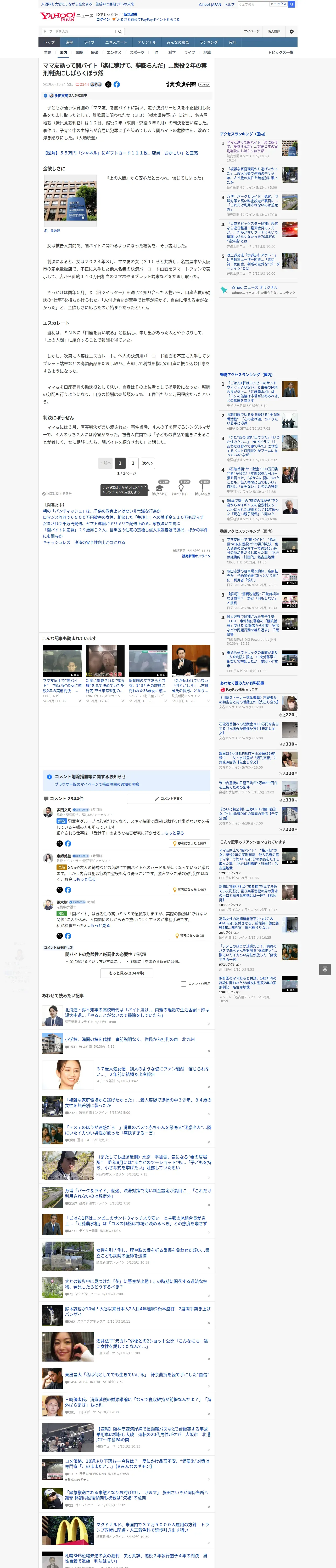
Task: Open the ブラウザー版のマイページで措置理由 notice link
Action: coord(97,785)
